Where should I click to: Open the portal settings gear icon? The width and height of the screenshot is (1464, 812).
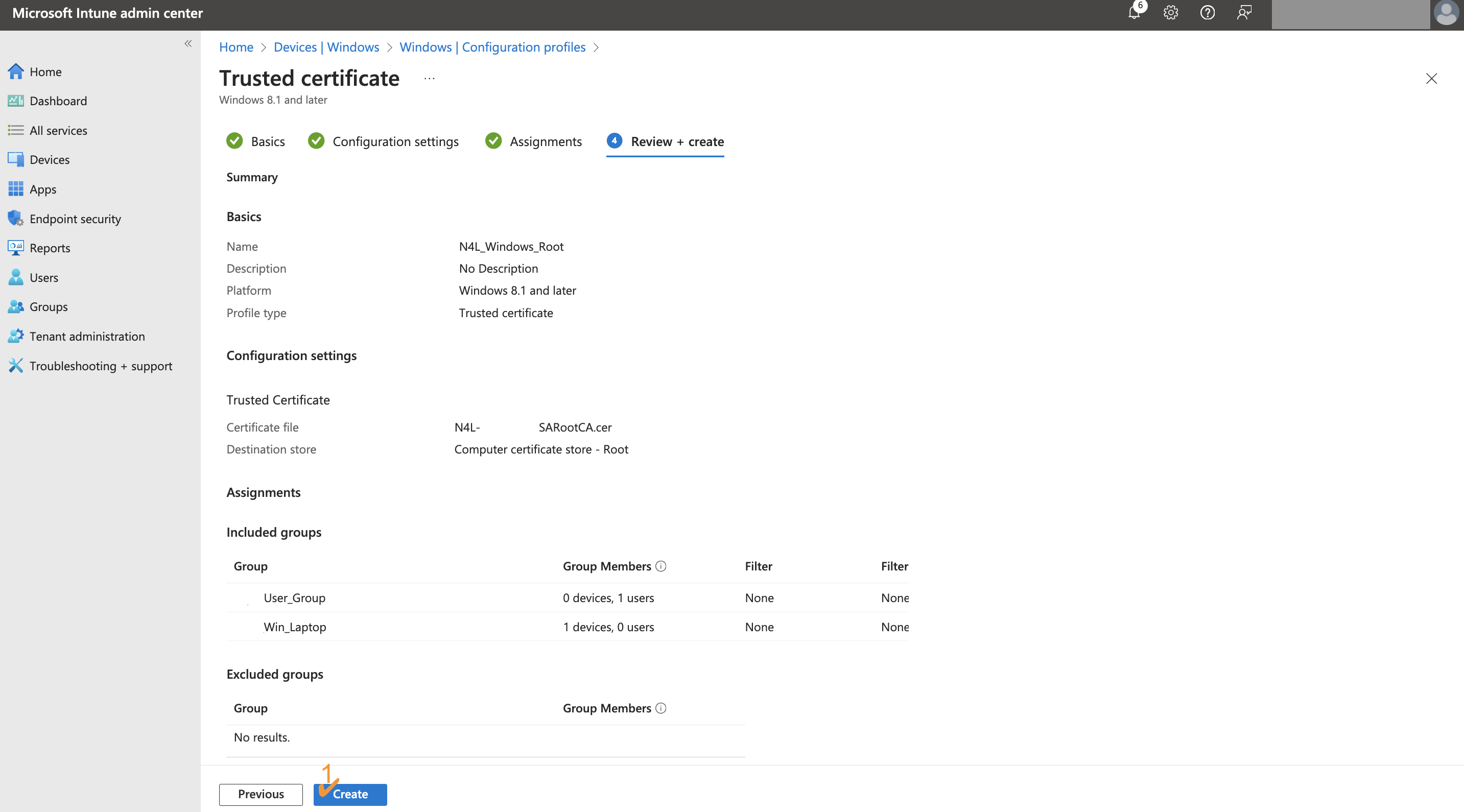1171,12
